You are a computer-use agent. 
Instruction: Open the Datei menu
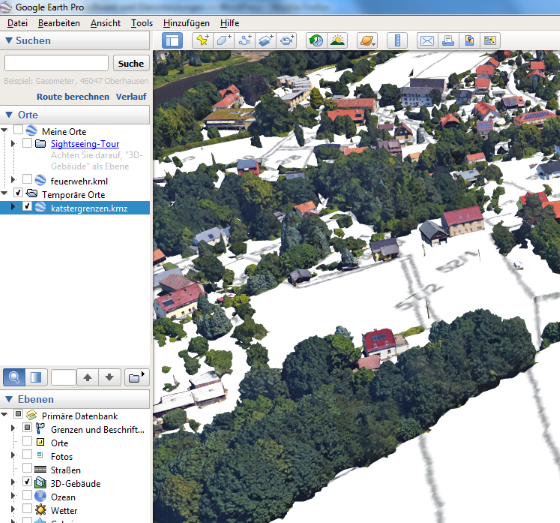tap(17, 23)
